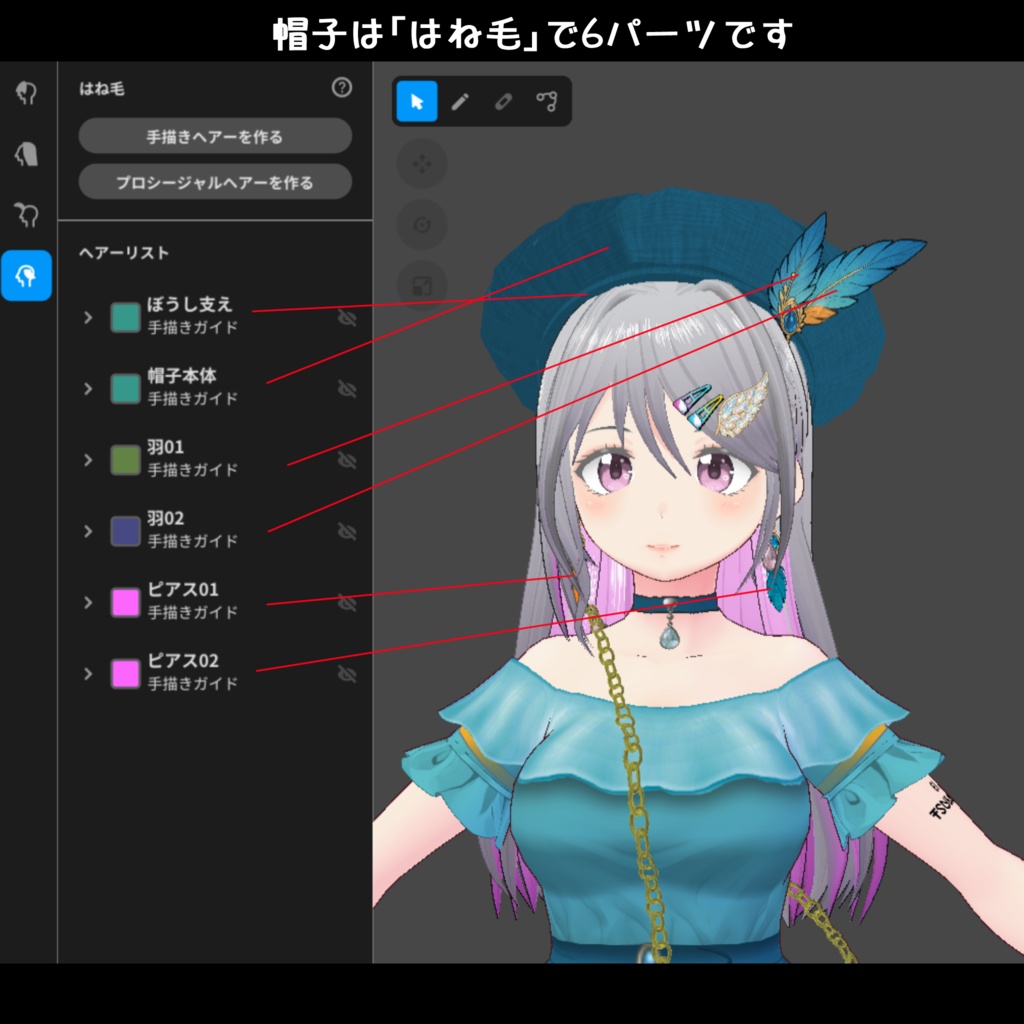Activate the control point editing tool
1024x1024 pixels.
coord(546,101)
